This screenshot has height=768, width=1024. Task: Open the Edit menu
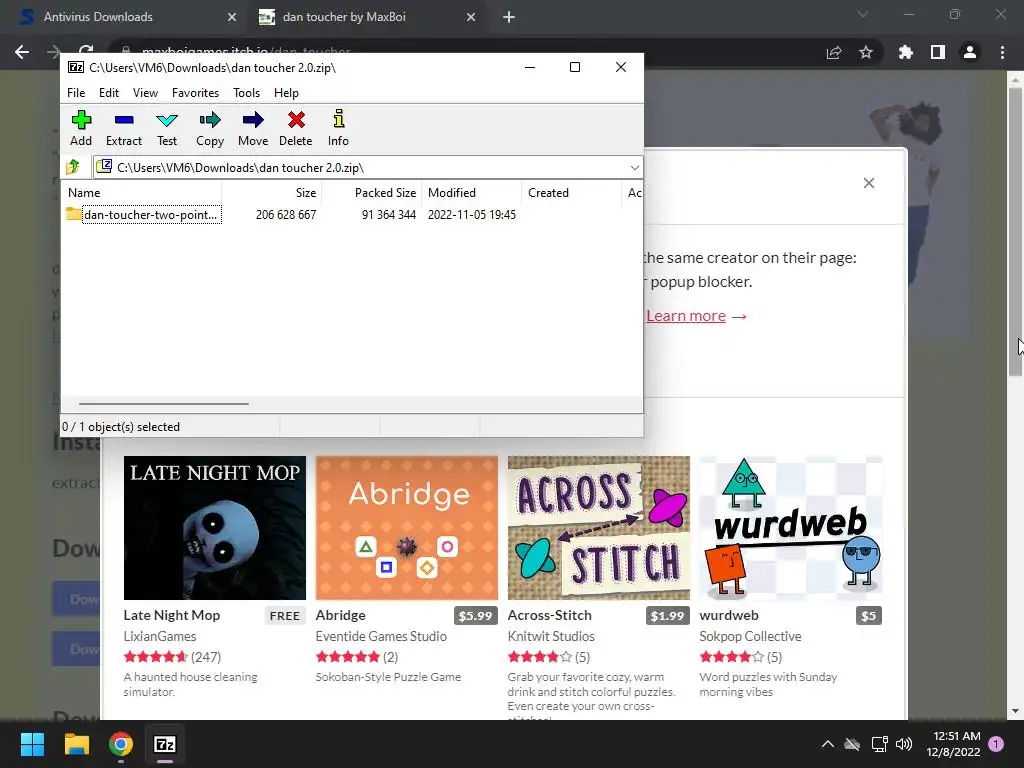tap(108, 93)
